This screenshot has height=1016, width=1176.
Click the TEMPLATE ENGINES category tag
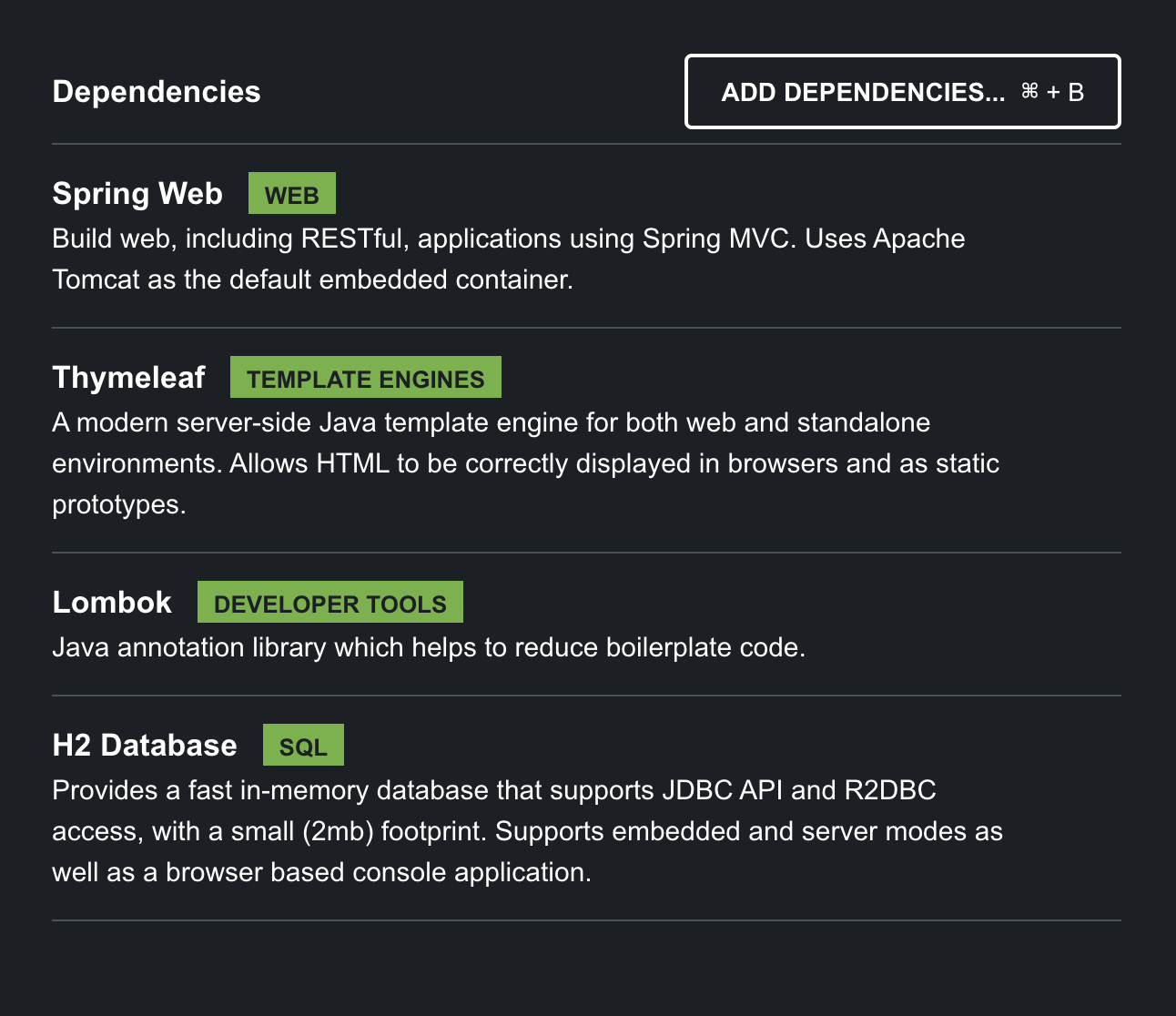(366, 377)
